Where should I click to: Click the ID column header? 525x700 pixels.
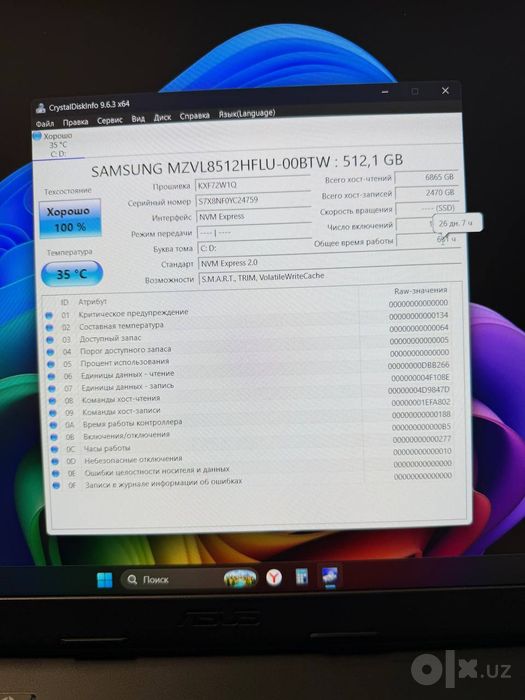click(65, 302)
